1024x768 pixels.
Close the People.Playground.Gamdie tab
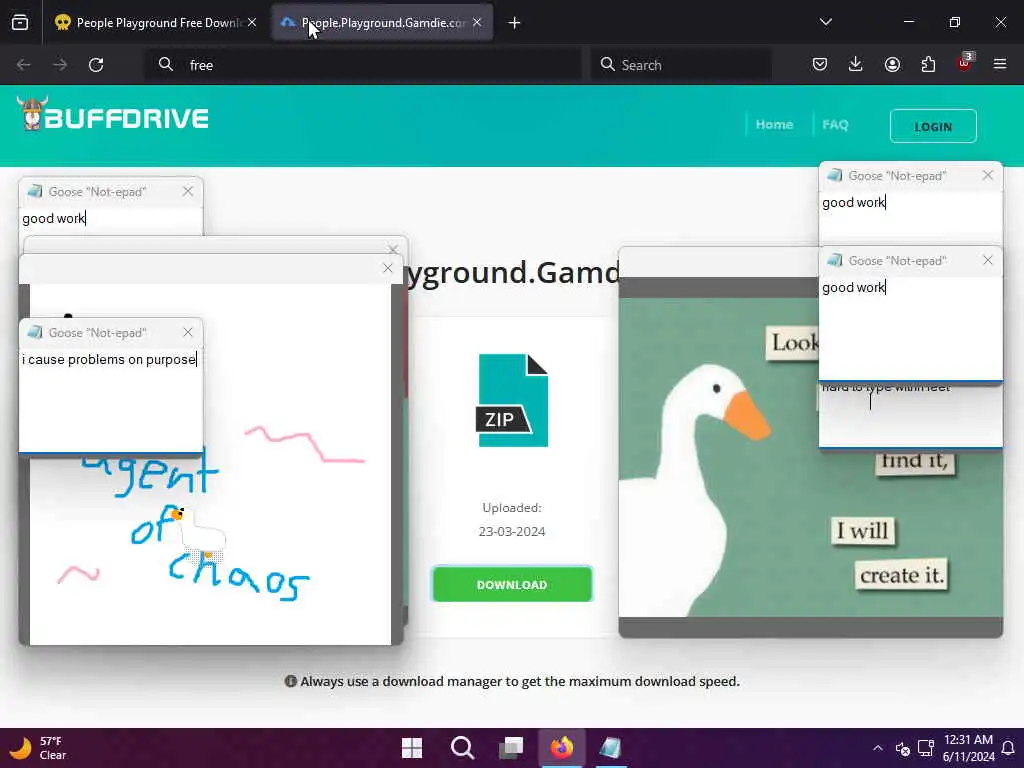(477, 23)
